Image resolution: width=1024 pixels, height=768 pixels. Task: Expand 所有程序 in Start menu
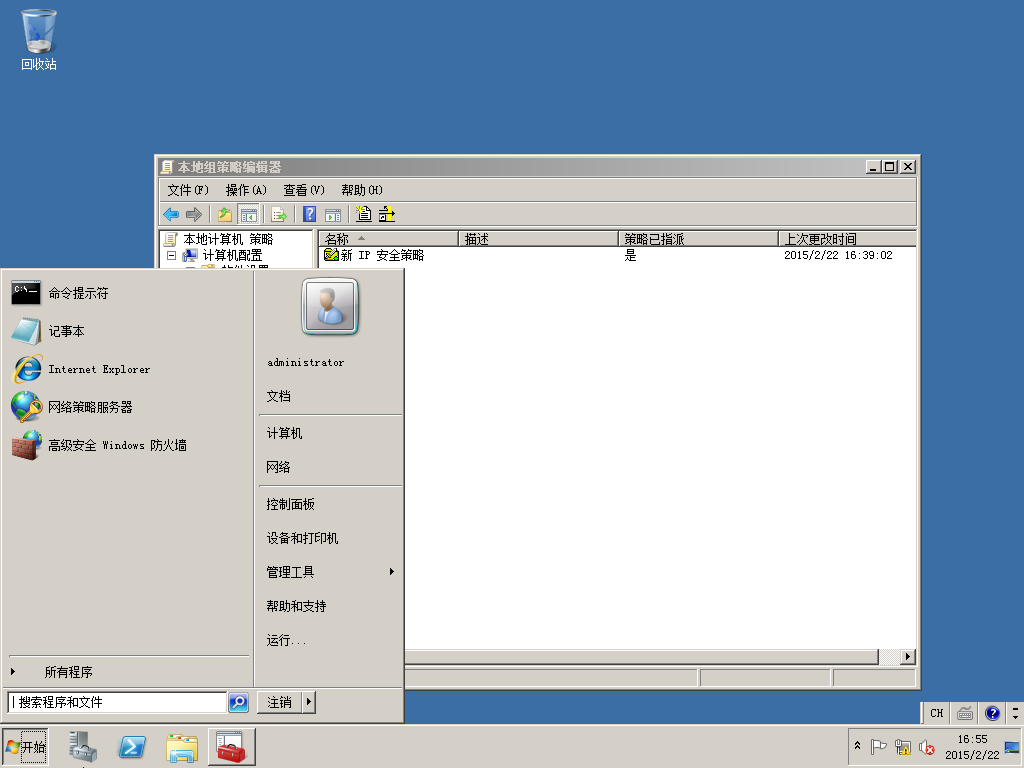(68, 672)
